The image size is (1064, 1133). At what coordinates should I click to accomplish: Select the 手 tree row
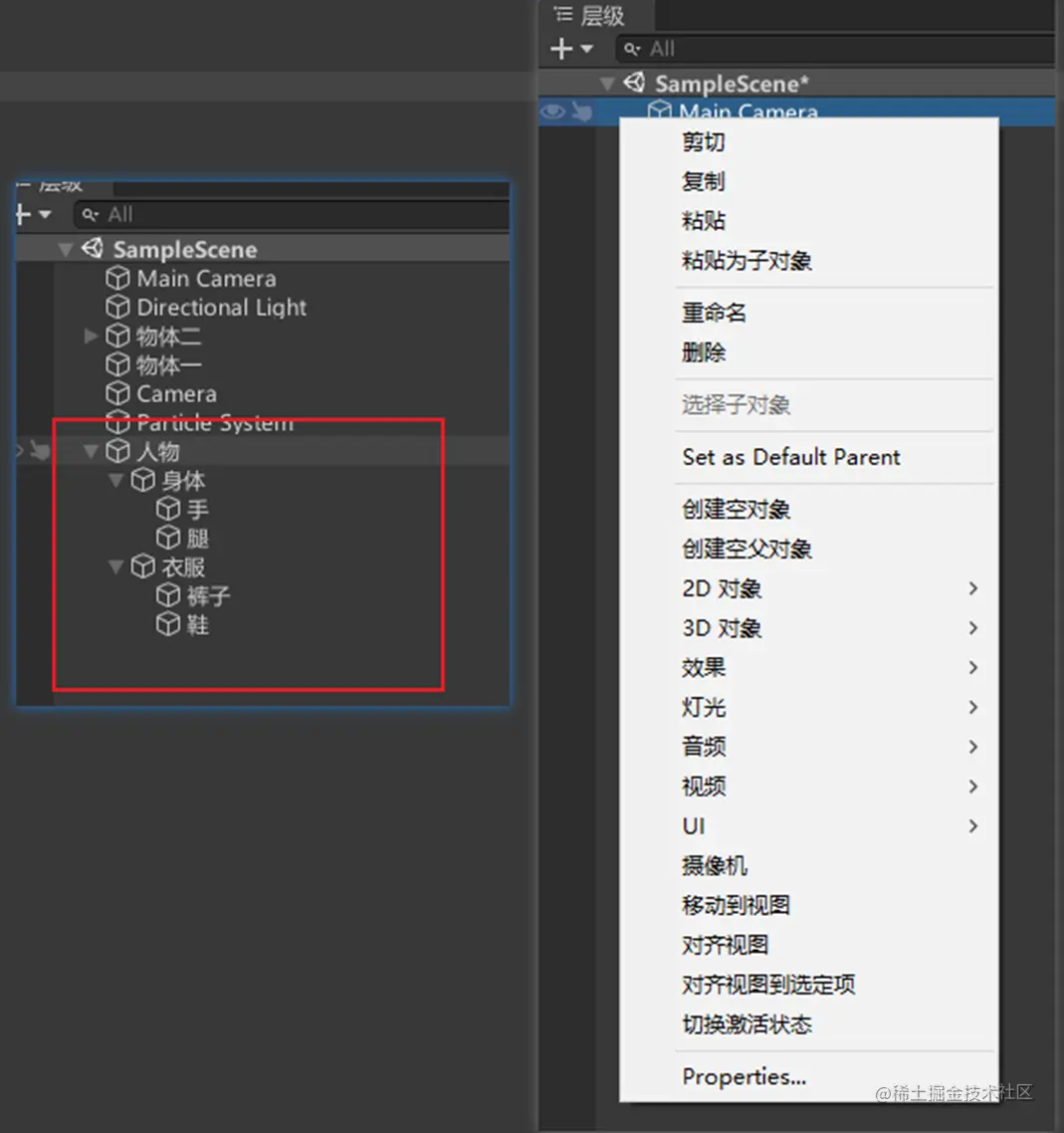[x=263, y=510]
